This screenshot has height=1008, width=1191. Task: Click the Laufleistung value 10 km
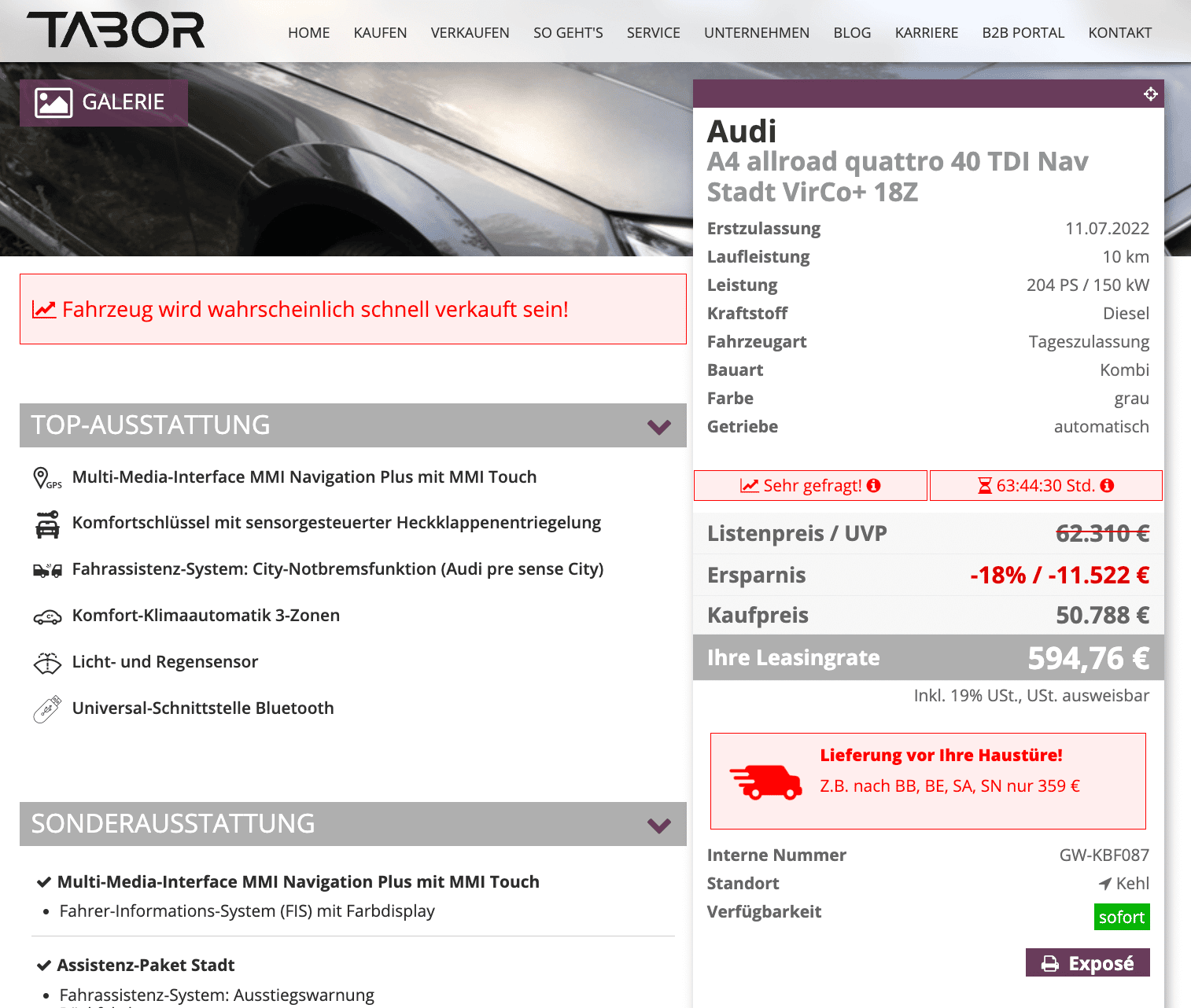tap(1125, 257)
